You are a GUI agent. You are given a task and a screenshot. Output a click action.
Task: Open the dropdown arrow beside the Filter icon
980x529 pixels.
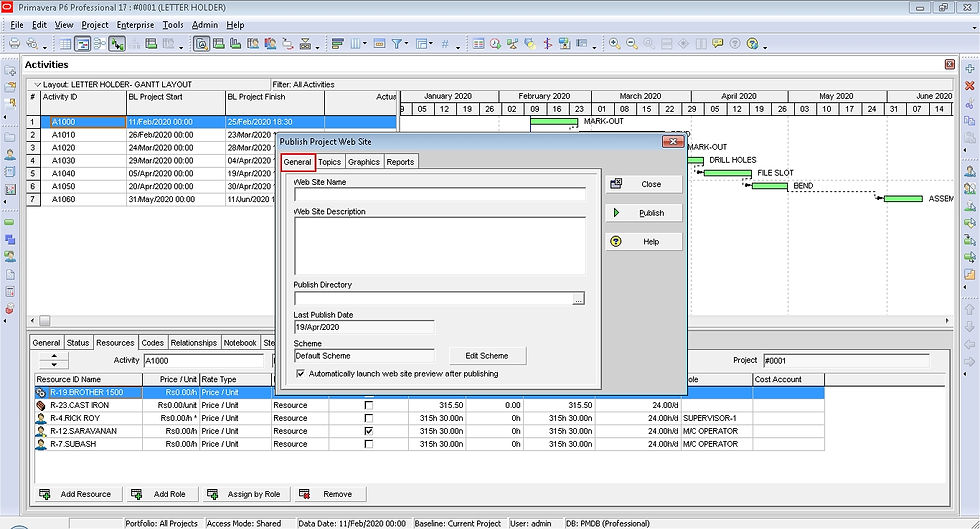406,44
